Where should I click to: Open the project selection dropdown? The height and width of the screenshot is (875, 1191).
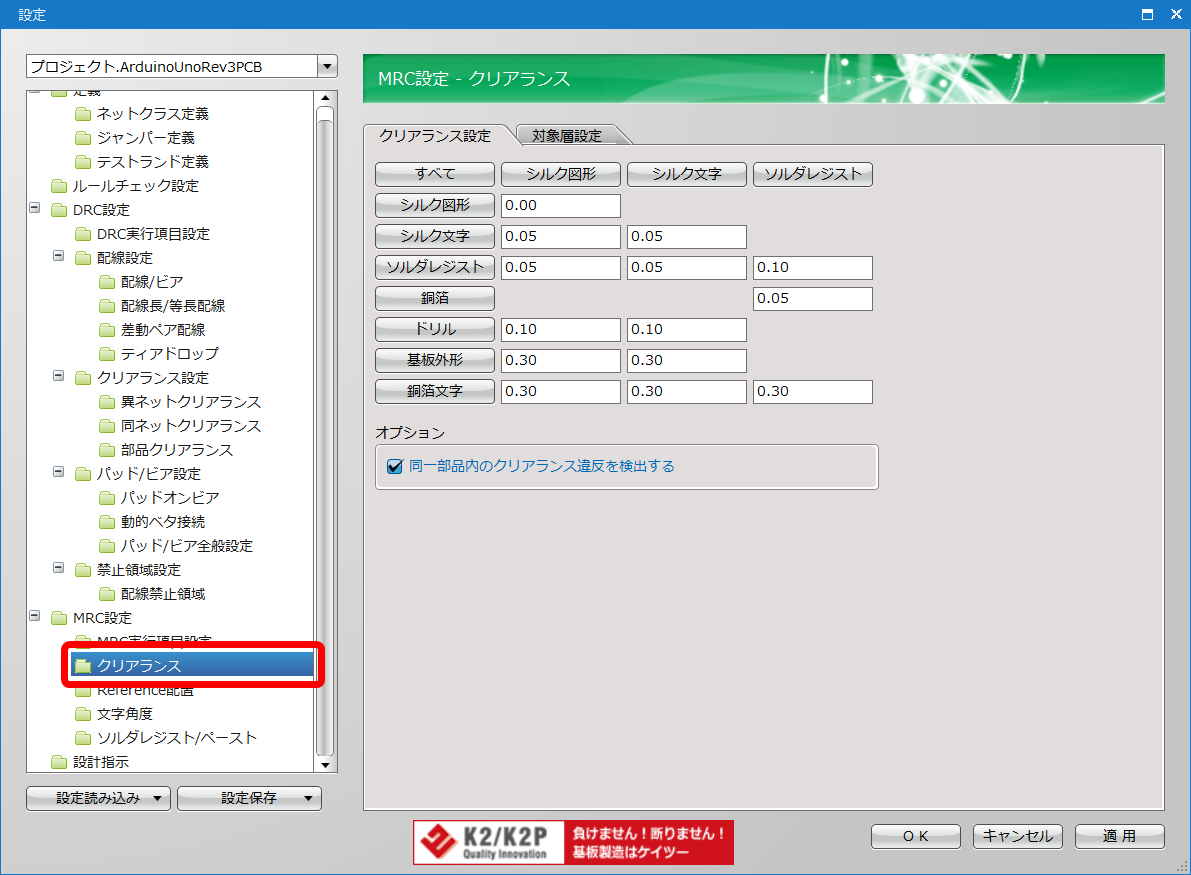tap(326, 67)
